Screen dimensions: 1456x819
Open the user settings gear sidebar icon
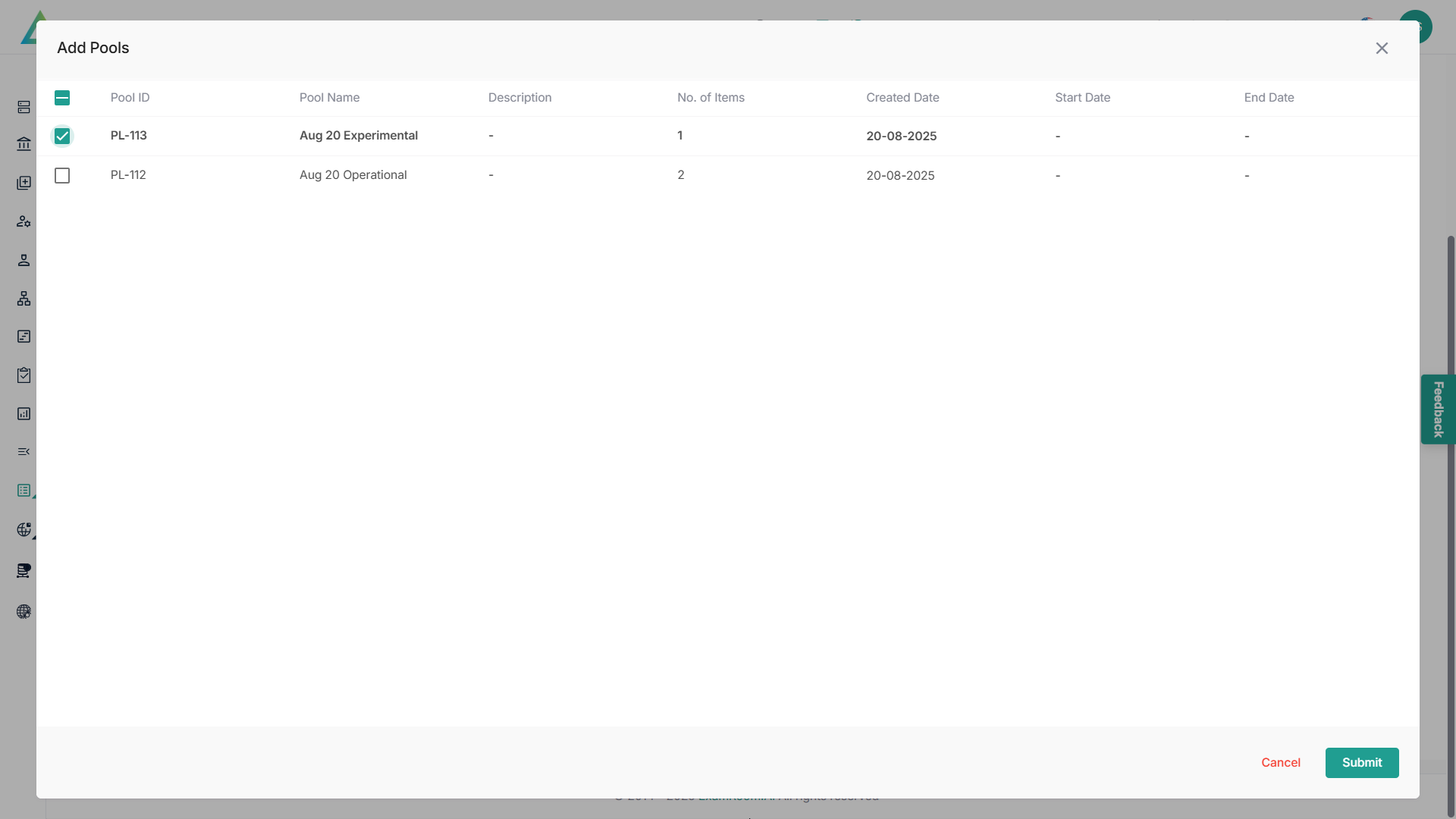tap(24, 221)
